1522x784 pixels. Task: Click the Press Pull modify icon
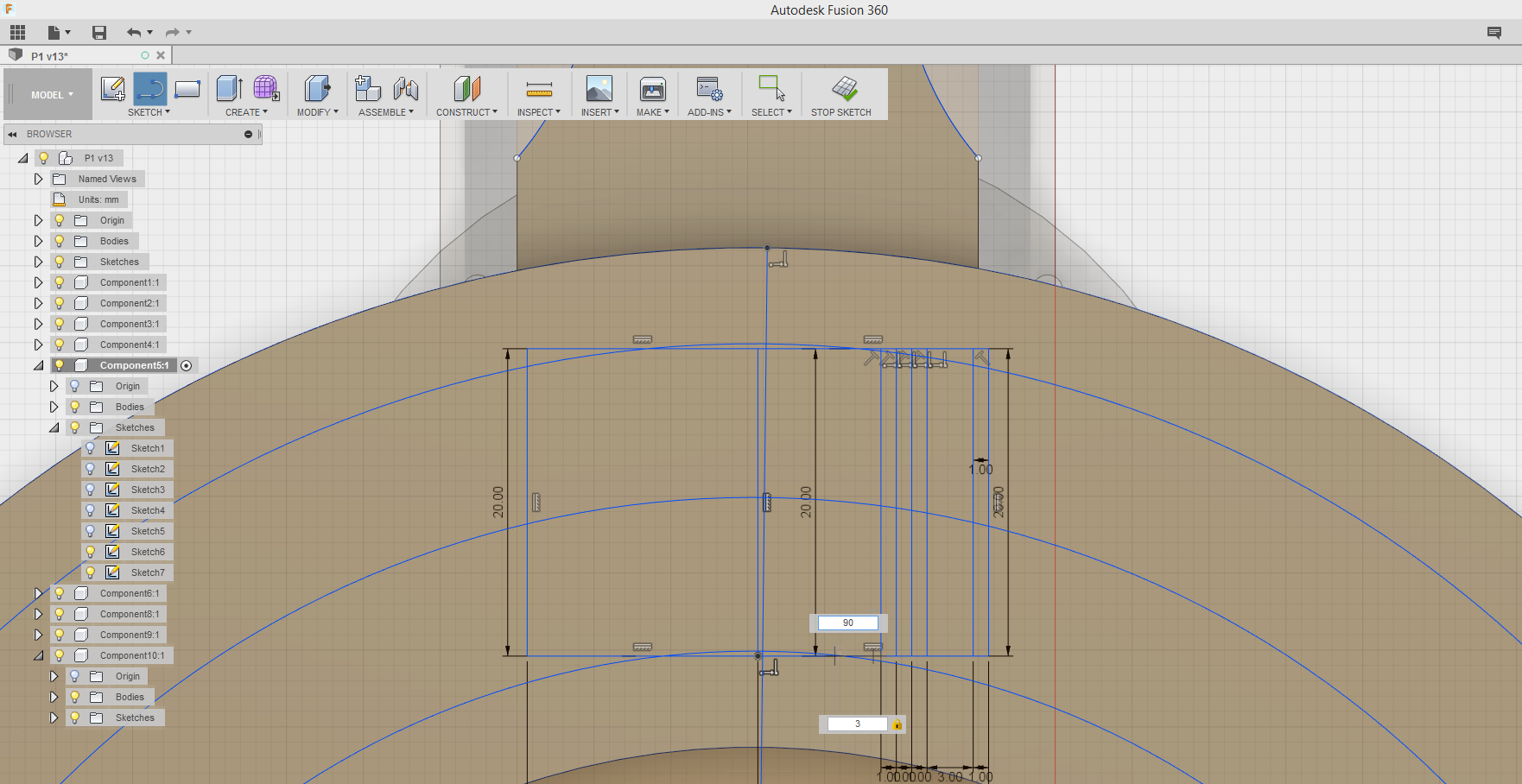tap(317, 89)
